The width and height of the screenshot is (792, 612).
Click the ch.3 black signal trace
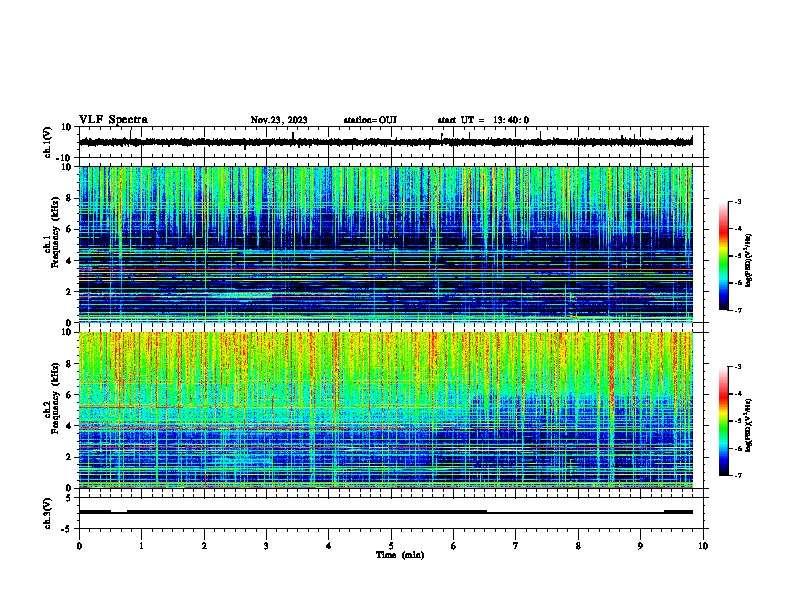pos(385,512)
